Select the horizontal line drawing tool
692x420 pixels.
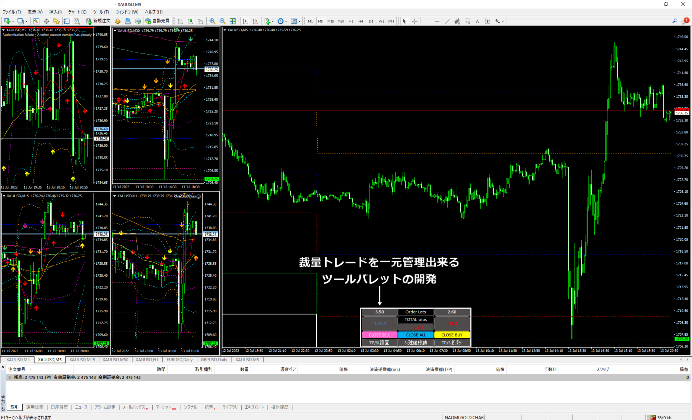437,21
